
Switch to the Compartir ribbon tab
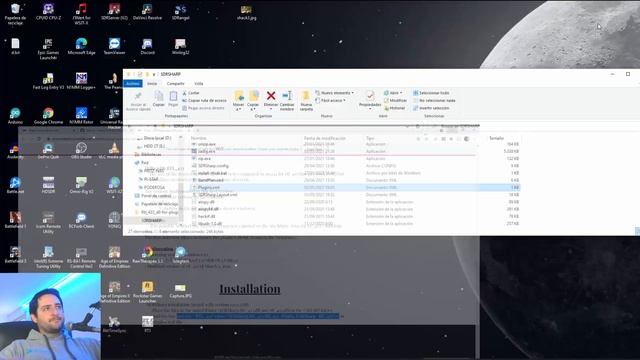(176, 83)
